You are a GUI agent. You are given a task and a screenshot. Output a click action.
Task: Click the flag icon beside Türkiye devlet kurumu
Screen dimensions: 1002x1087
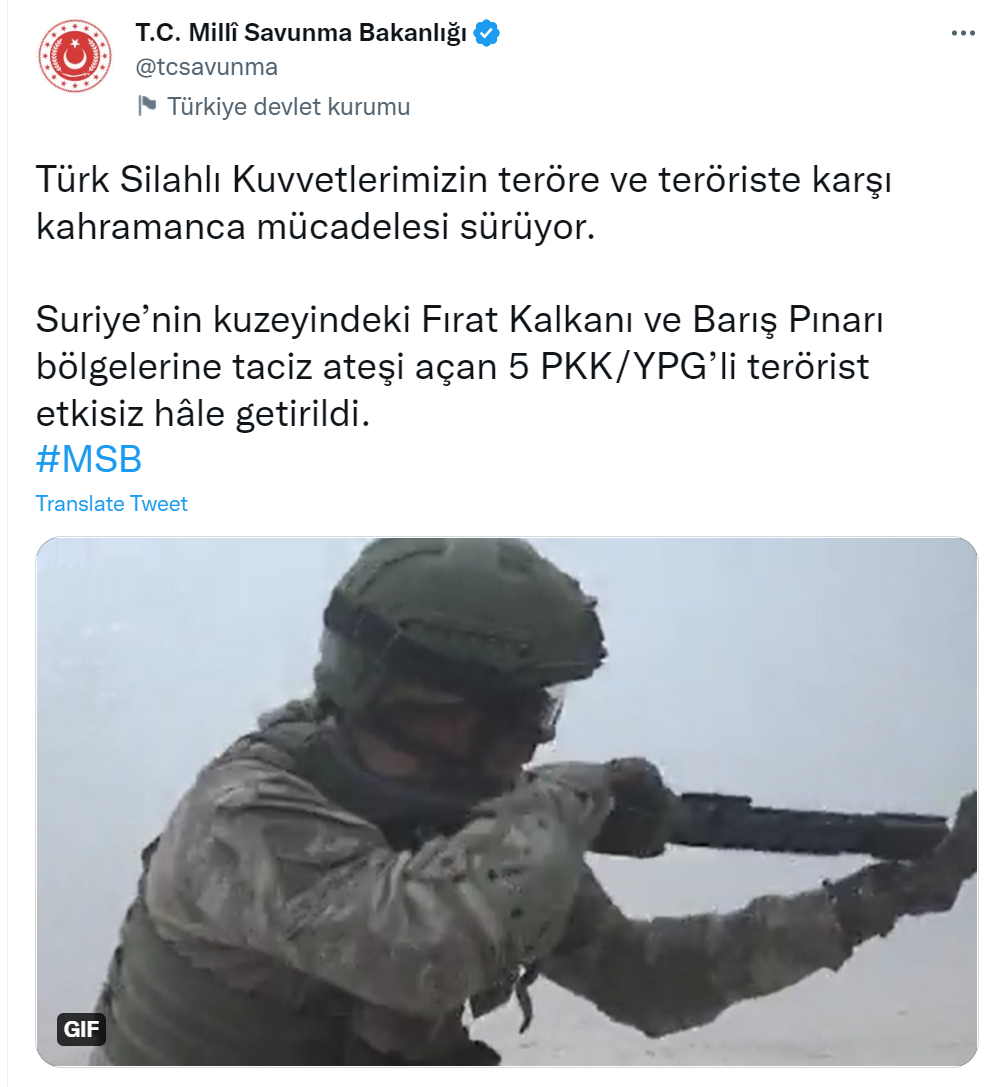click(147, 106)
